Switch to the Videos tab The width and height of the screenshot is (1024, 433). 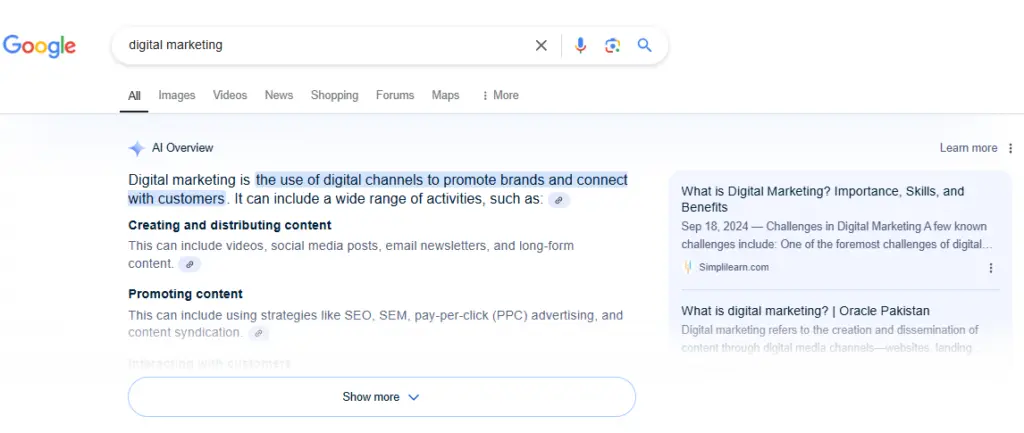(x=230, y=95)
